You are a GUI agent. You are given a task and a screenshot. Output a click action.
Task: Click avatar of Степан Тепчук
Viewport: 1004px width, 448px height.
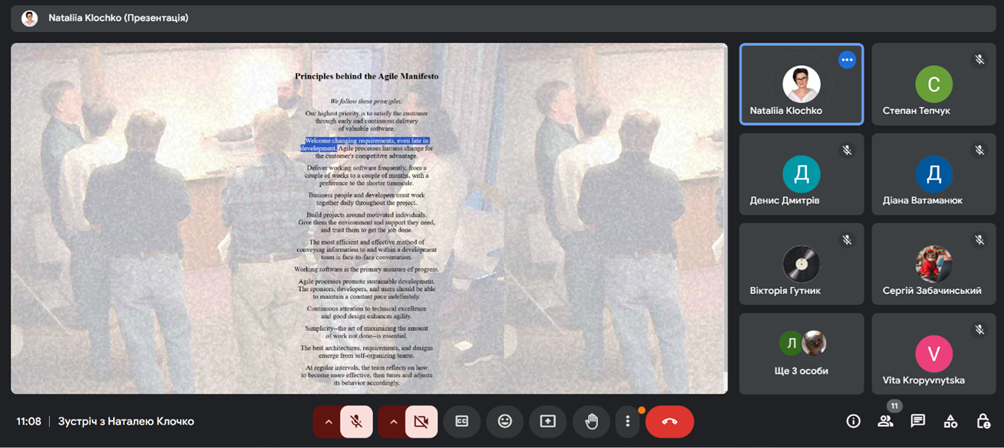tap(934, 84)
